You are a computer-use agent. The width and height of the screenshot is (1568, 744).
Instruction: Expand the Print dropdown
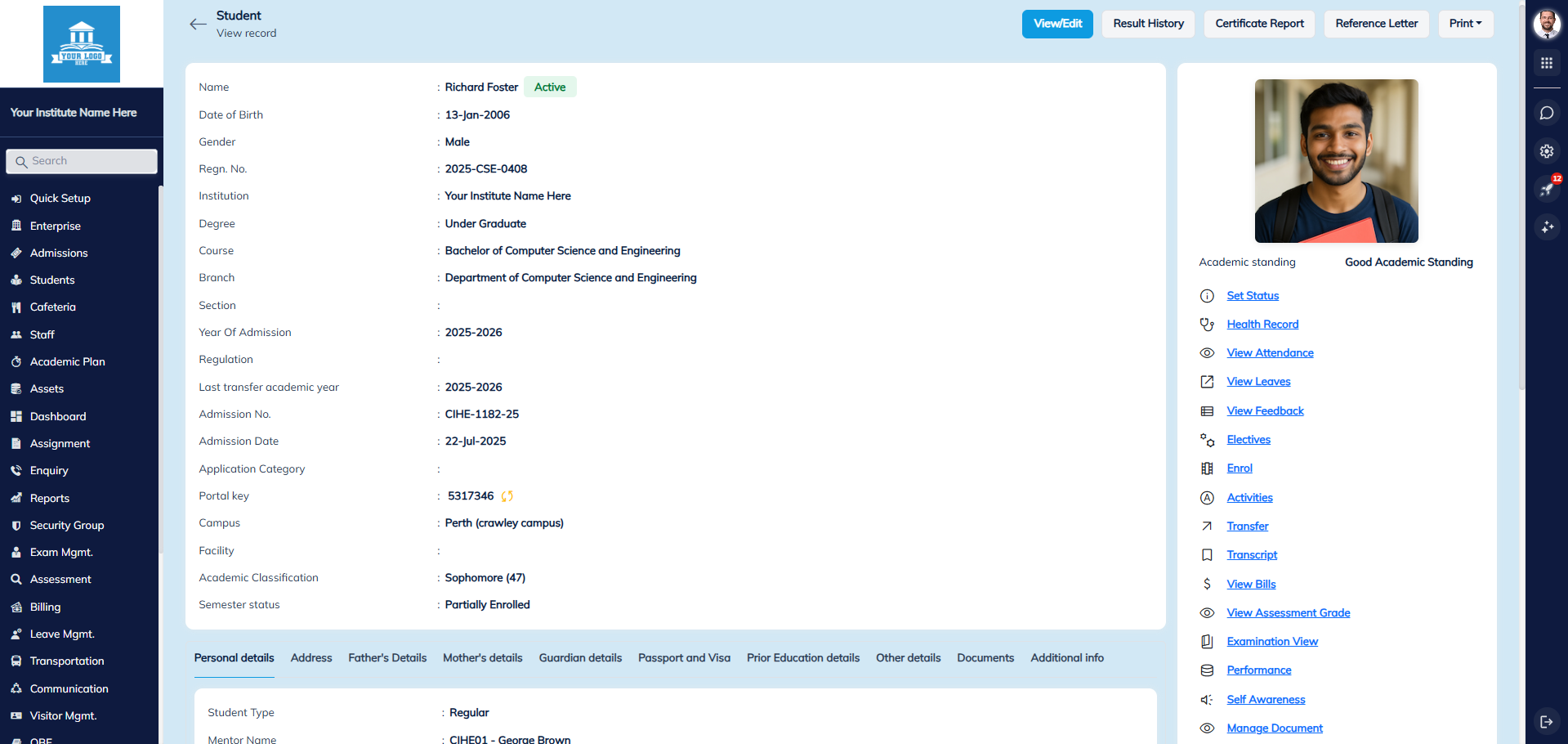coord(1465,24)
